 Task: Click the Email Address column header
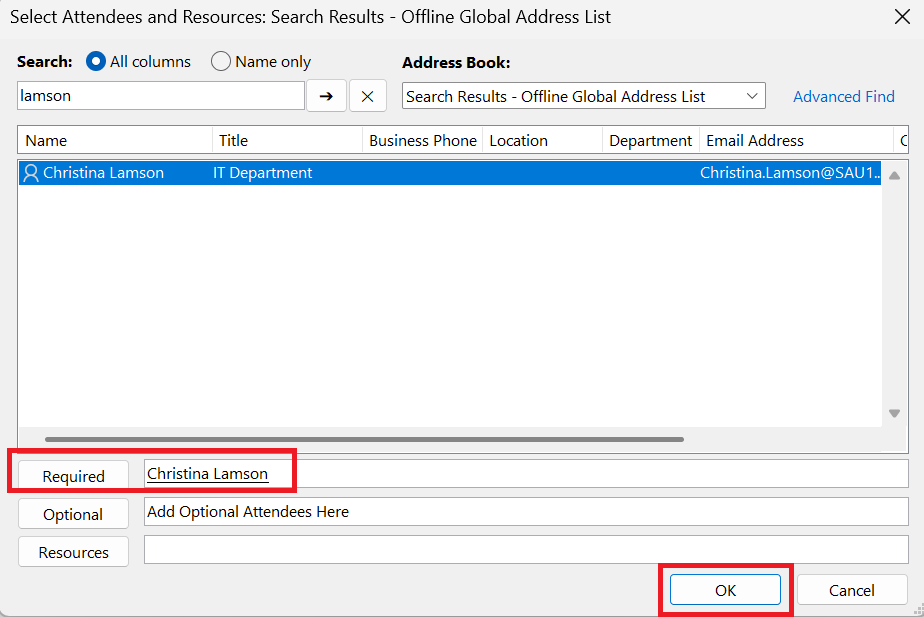tap(795, 140)
